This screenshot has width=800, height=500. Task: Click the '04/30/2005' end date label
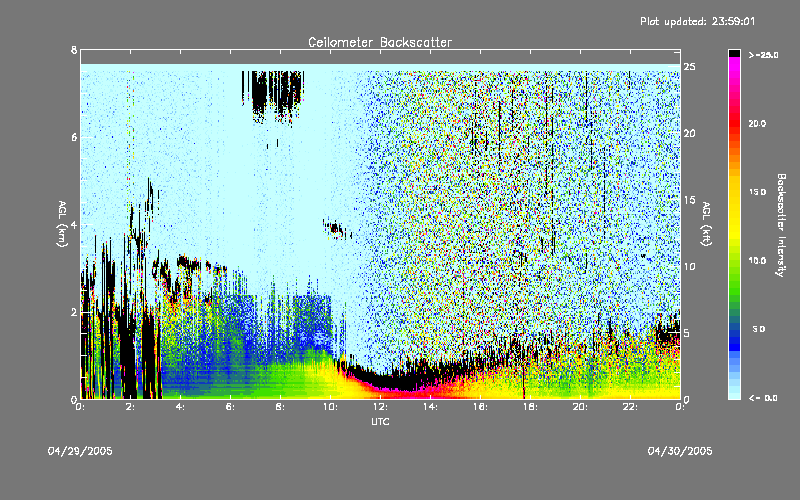click(680, 451)
